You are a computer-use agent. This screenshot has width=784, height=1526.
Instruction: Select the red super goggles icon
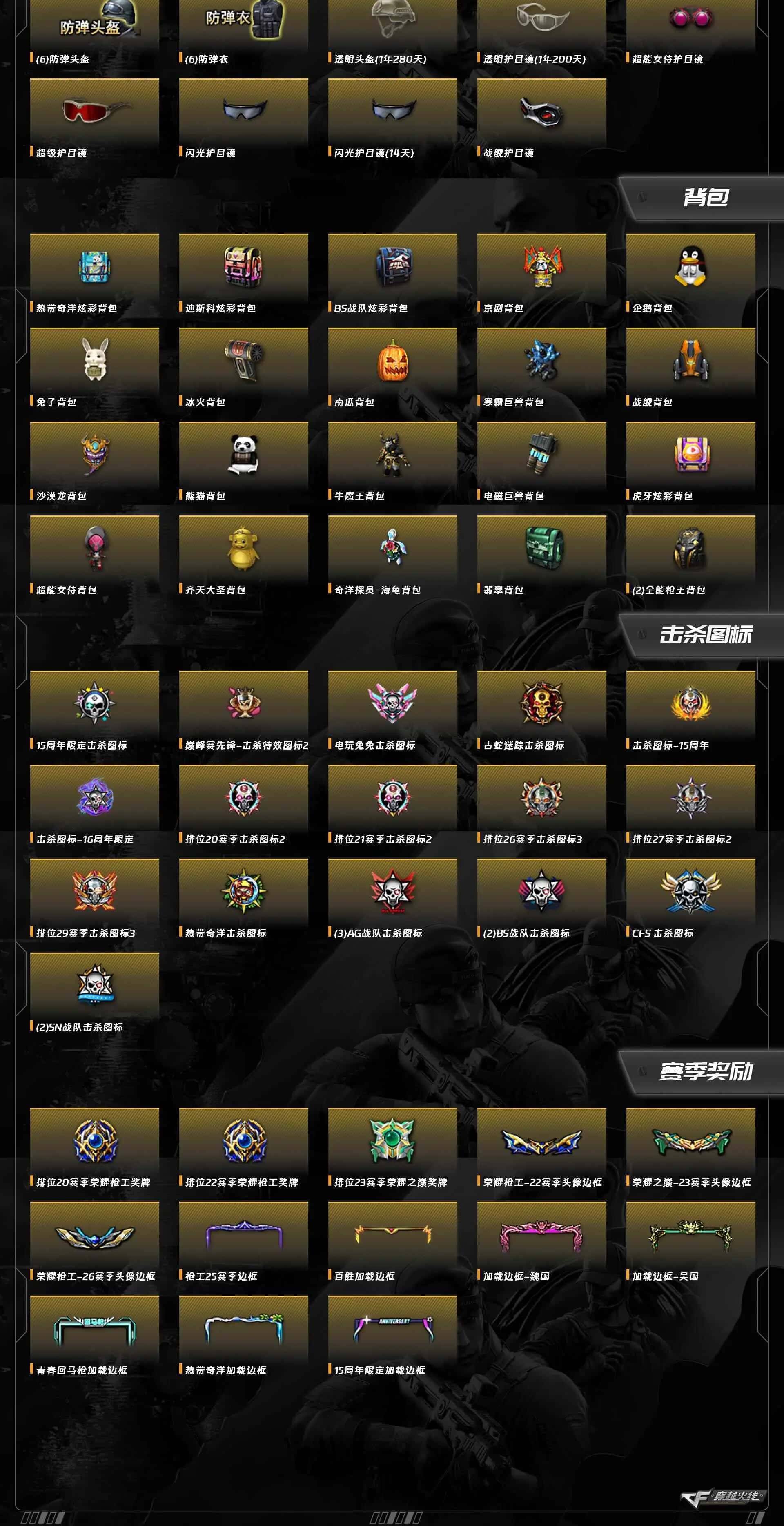click(x=95, y=110)
